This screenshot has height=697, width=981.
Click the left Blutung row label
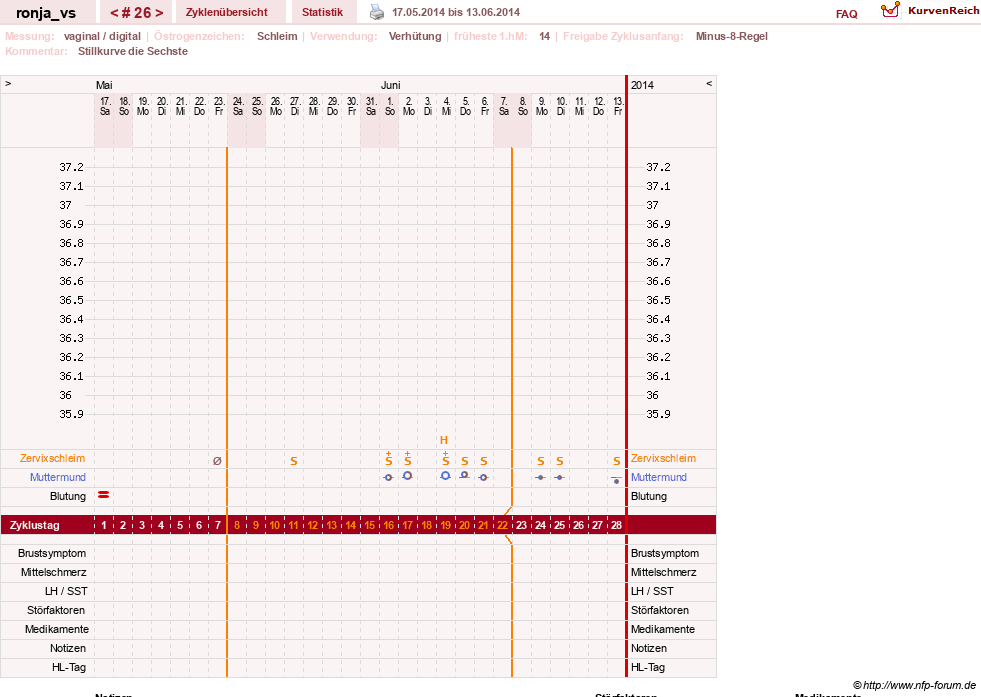click(x=68, y=496)
